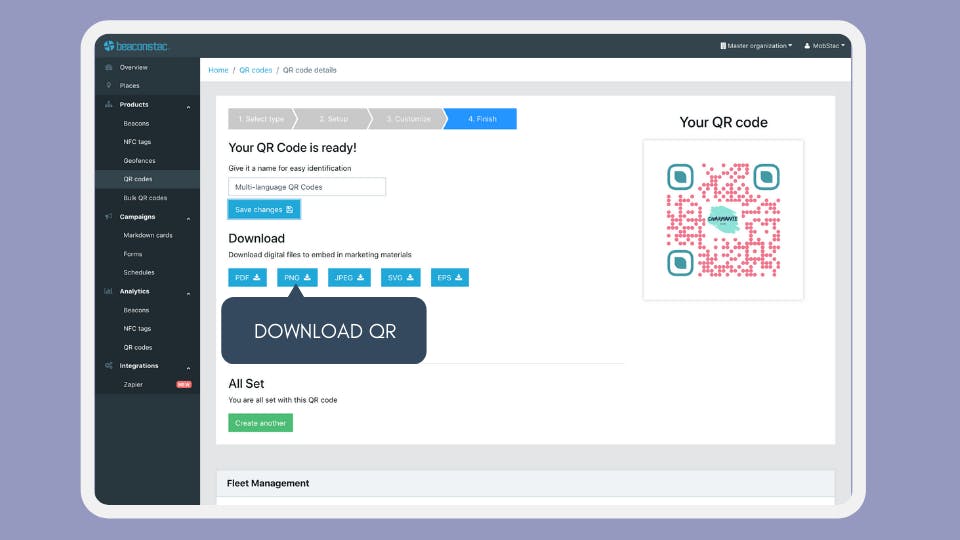
Task: Open the MobStac user dropdown
Action: click(x=824, y=45)
